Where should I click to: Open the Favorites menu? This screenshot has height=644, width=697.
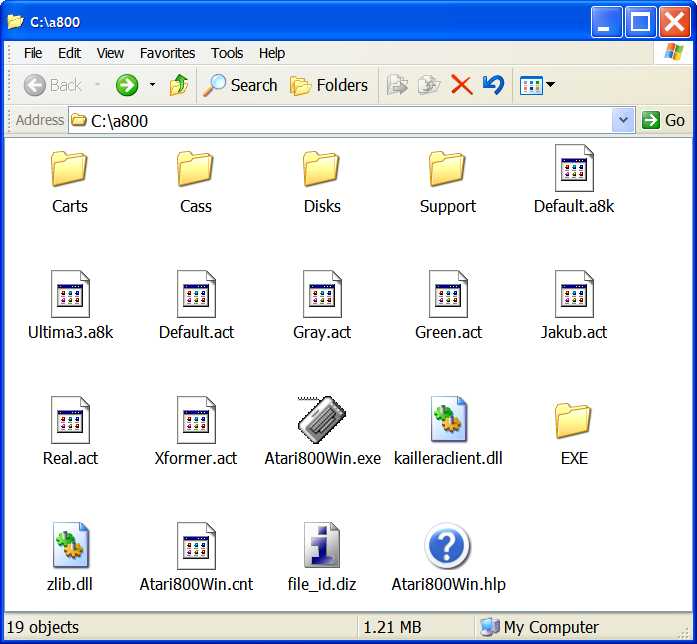click(167, 53)
